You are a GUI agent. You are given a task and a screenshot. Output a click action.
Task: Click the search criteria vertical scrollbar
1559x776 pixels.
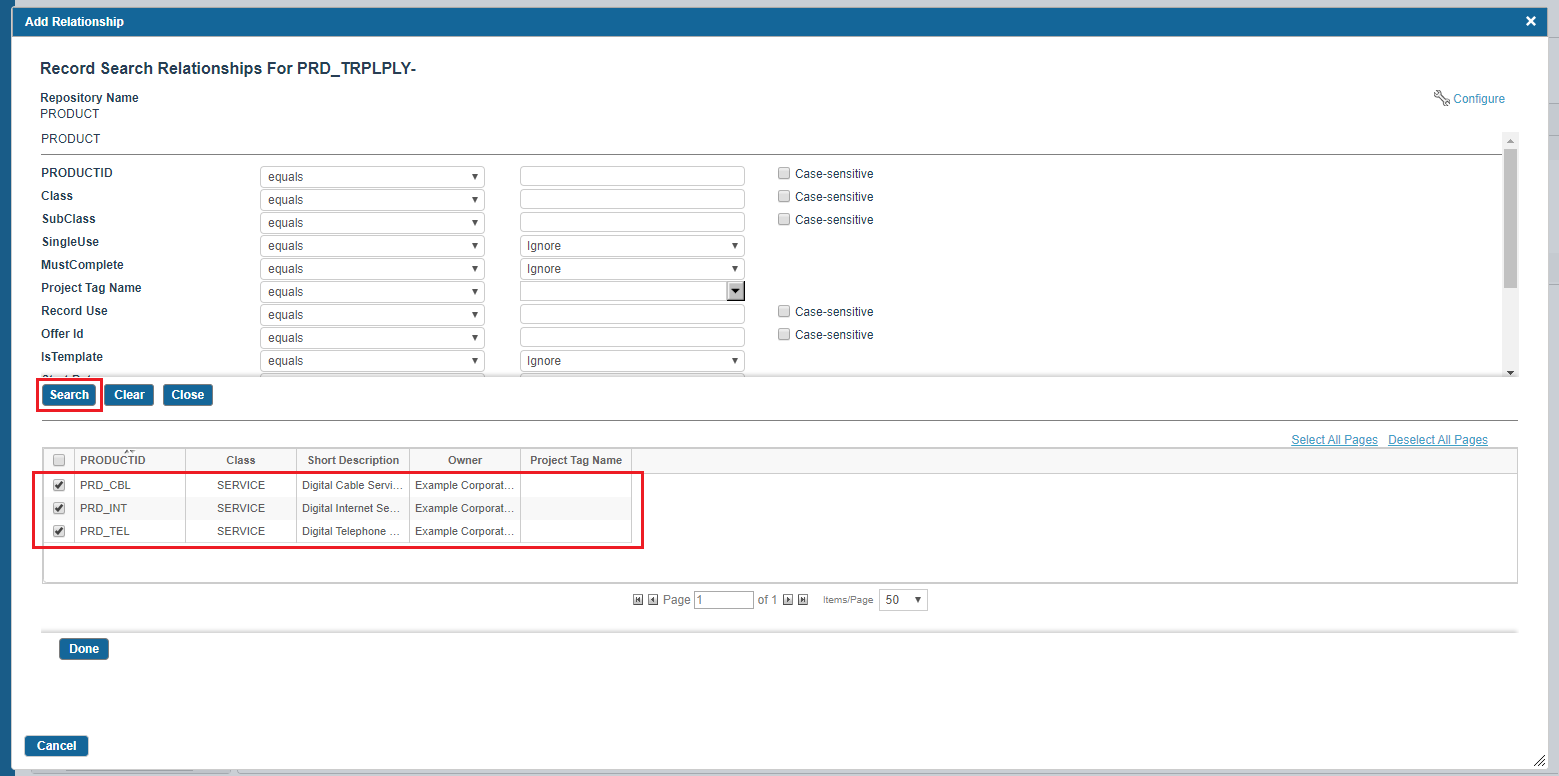[1510, 218]
